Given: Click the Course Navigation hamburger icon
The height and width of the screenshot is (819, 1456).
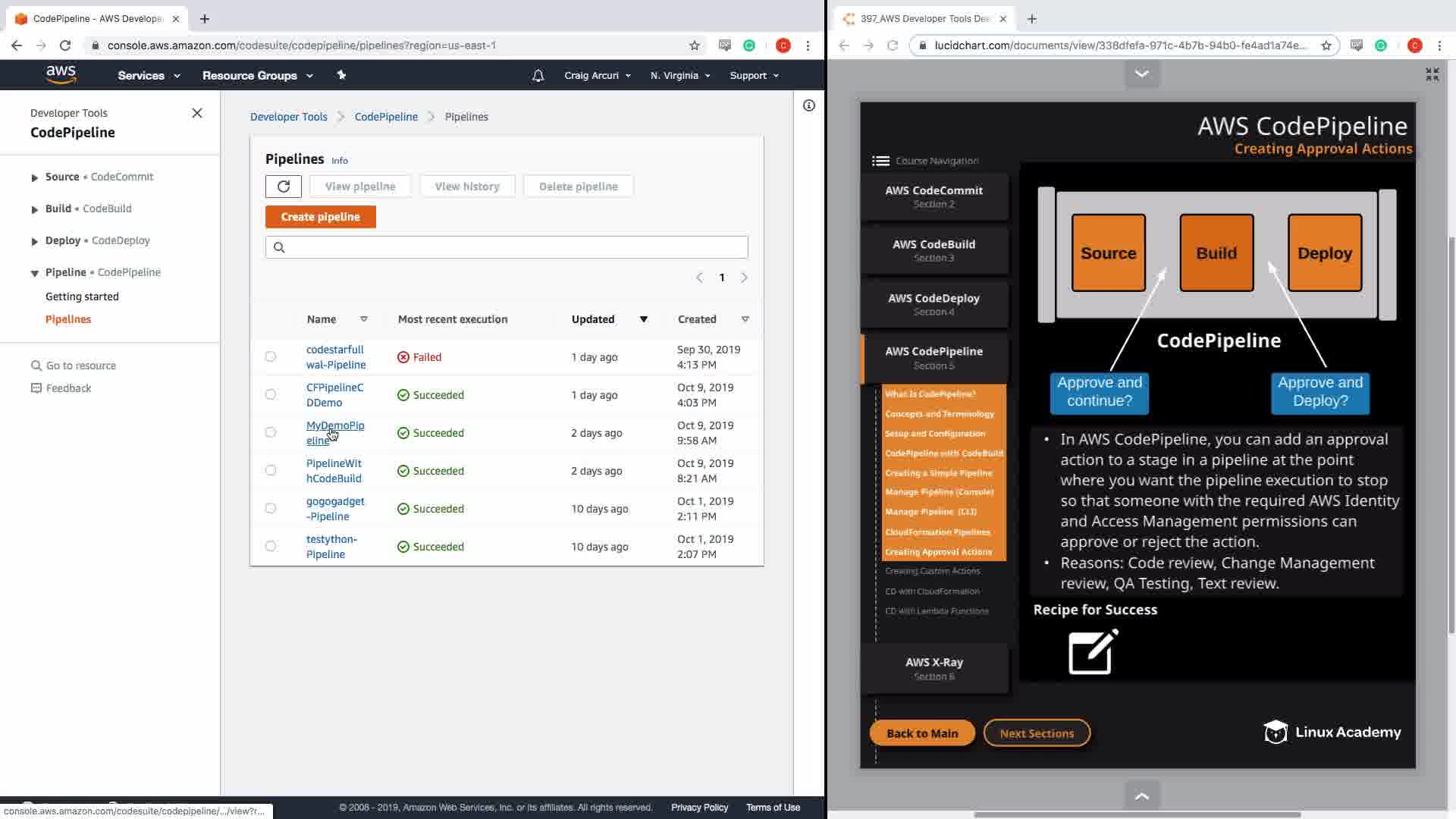Looking at the screenshot, I should tap(880, 161).
